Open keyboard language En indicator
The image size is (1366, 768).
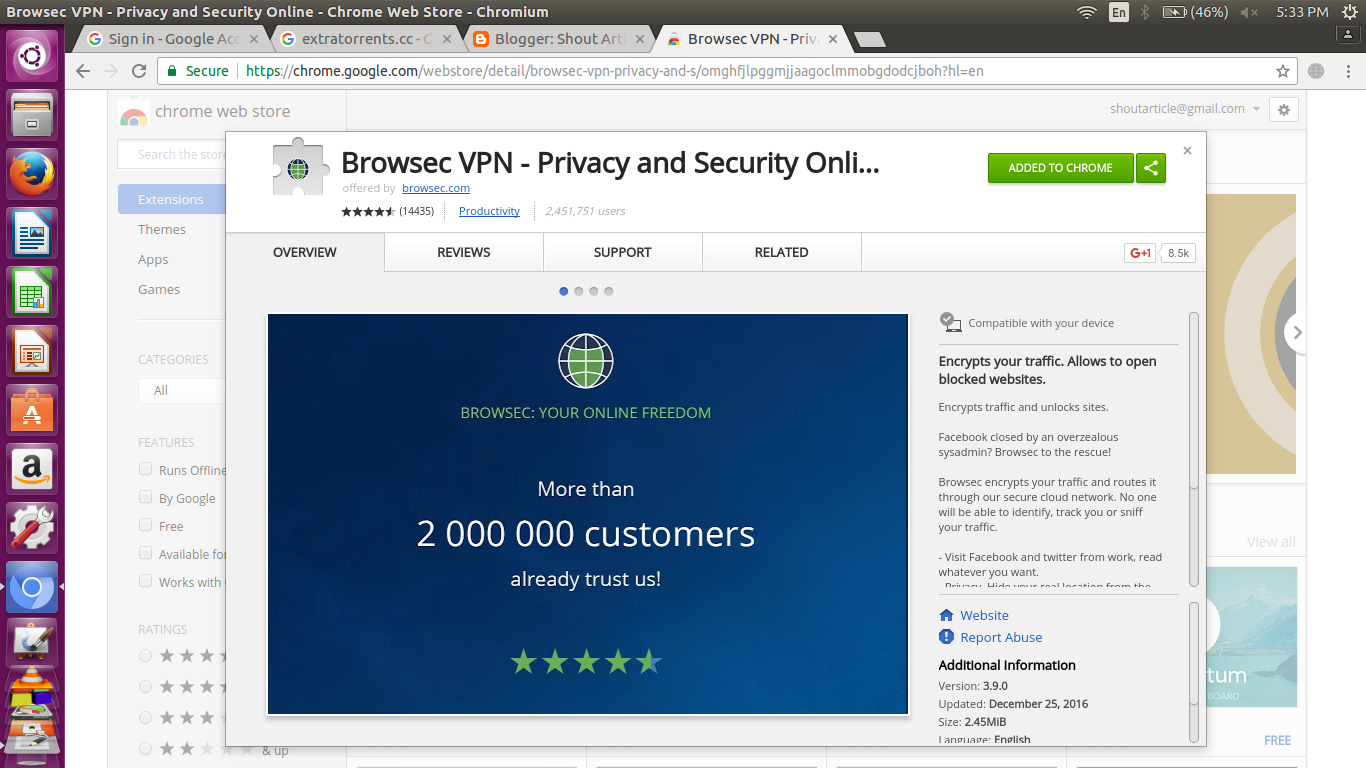click(1118, 12)
